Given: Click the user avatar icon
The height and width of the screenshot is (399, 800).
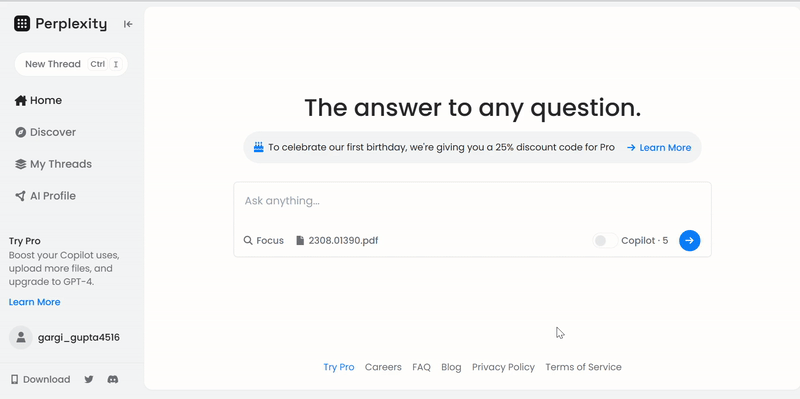Looking at the screenshot, I should tap(21, 338).
